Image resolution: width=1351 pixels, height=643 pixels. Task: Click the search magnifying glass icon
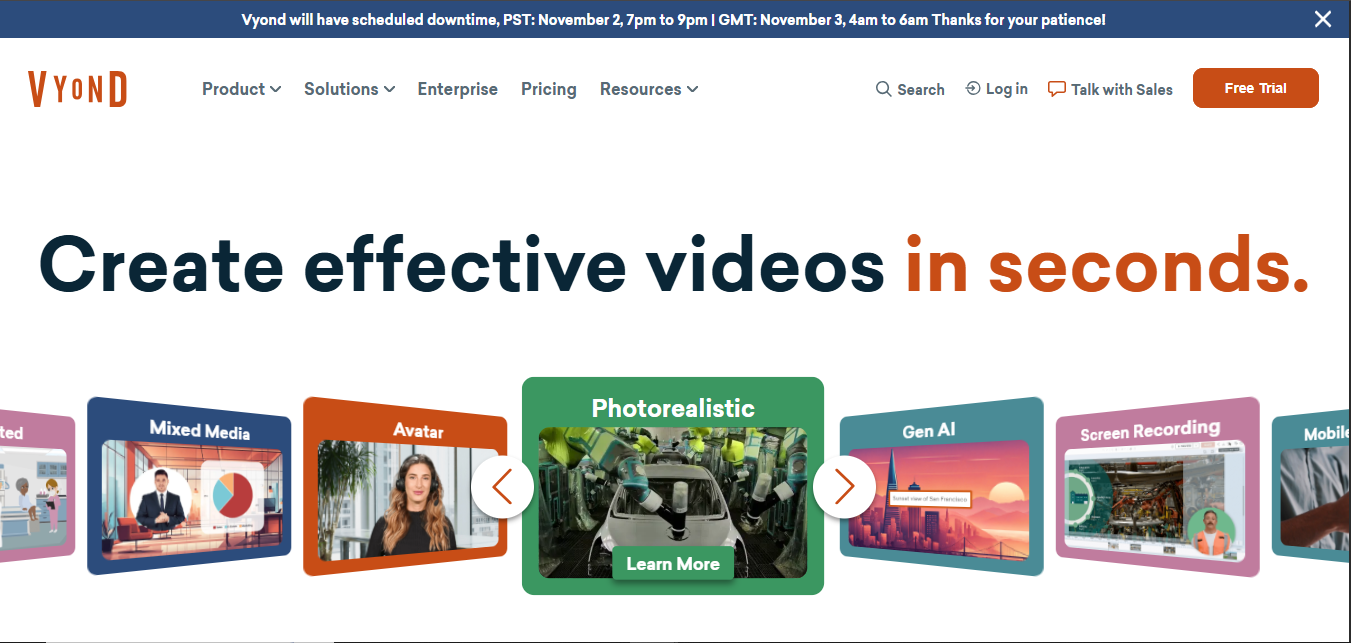tap(883, 89)
